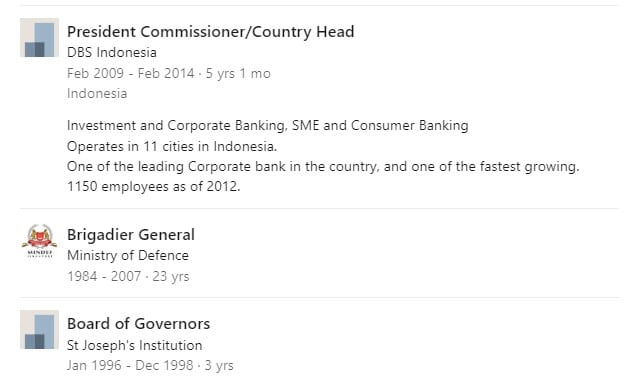Click the leading Corporate bank description line
Screen dimensions: 626x383
click(x=323, y=167)
